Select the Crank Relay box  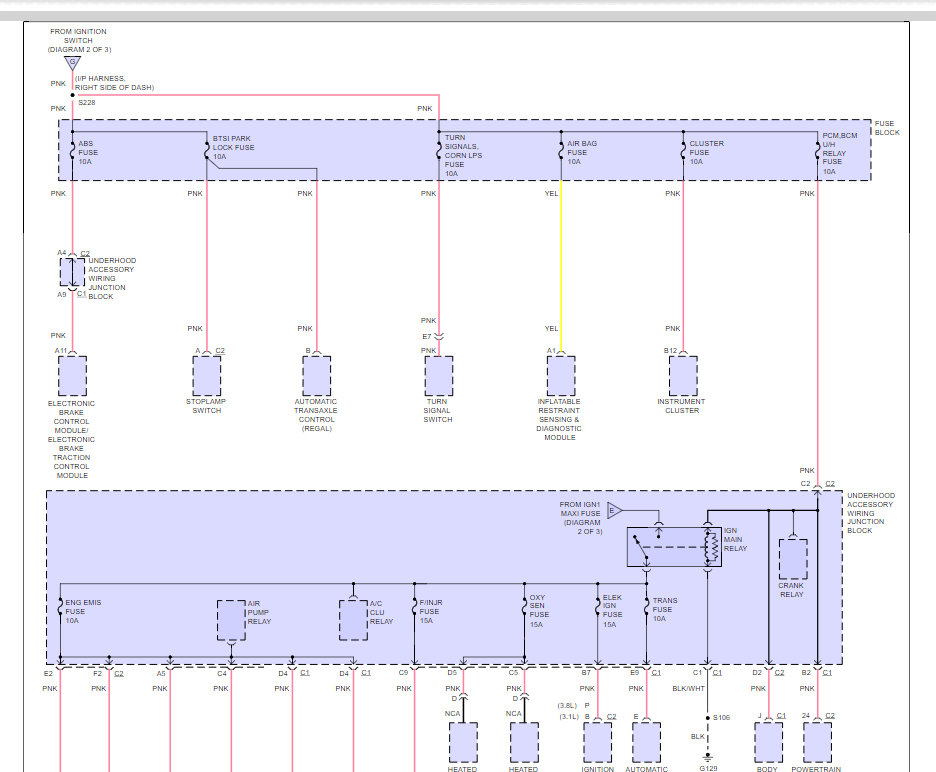point(792,558)
